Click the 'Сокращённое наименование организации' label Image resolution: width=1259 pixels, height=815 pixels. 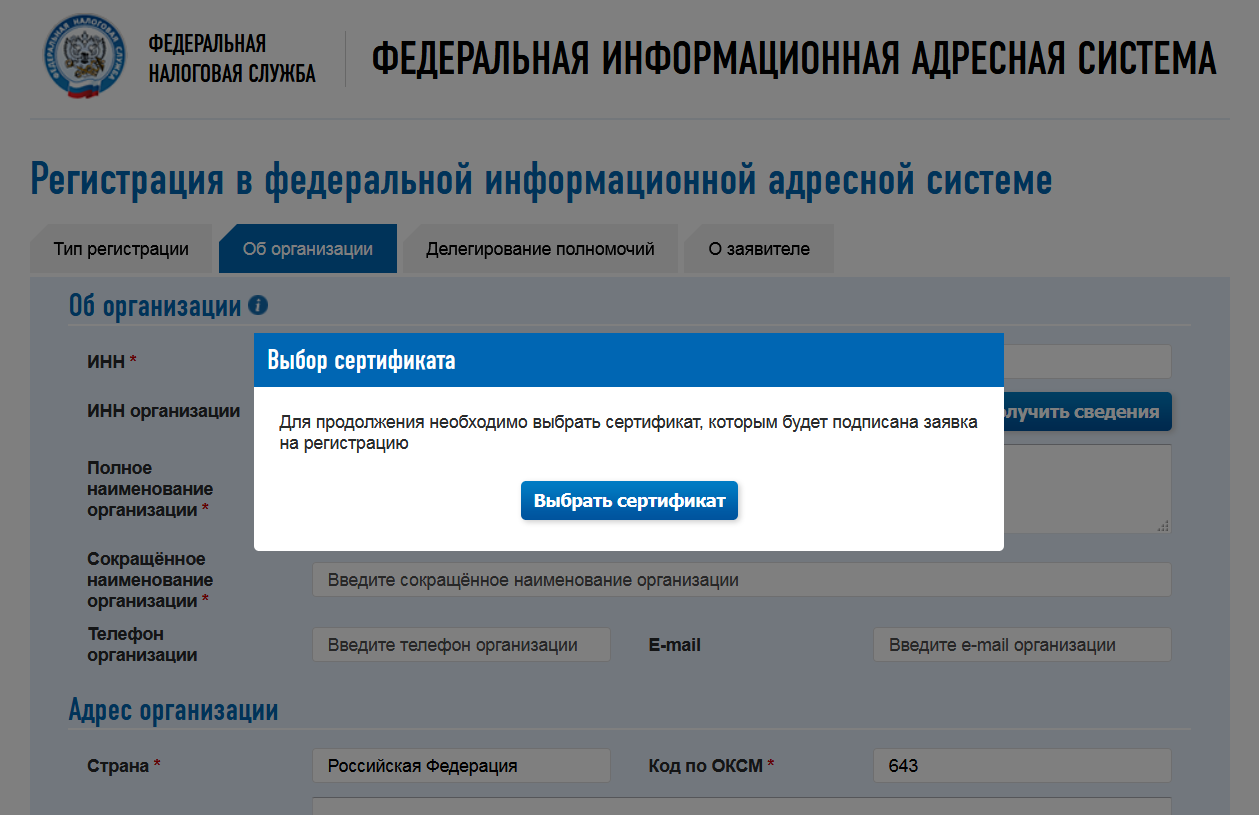tap(150, 580)
